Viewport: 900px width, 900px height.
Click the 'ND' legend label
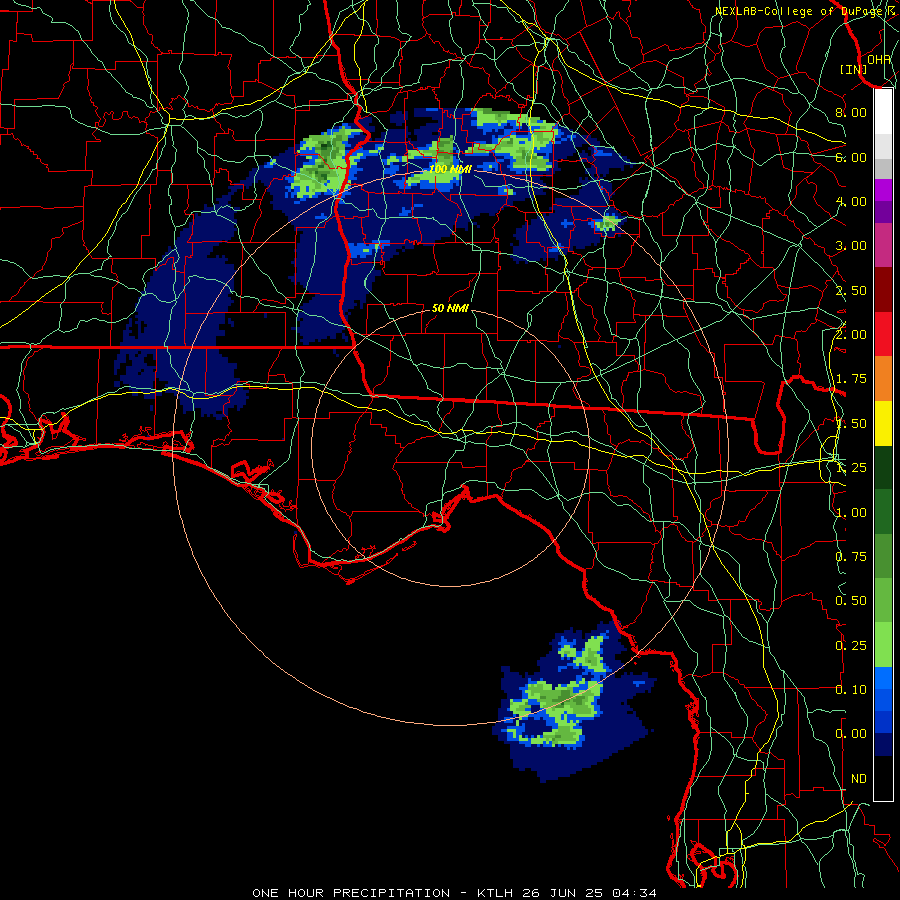pyautogui.click(x=859, y=779)
